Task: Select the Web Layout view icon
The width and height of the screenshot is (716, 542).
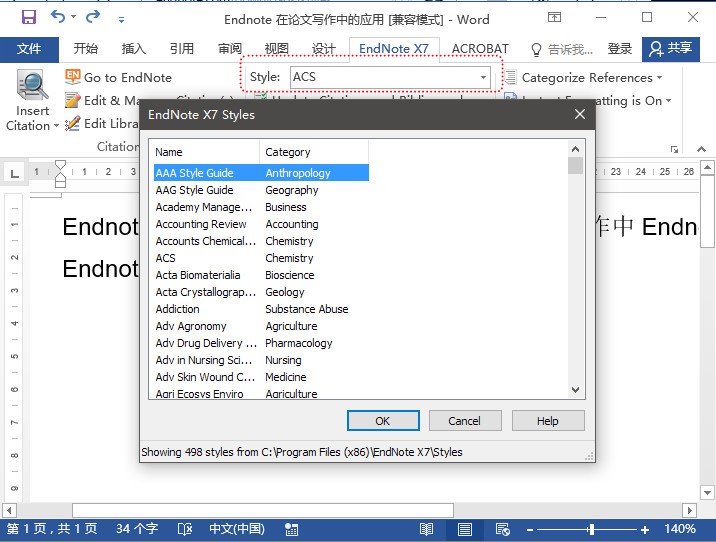Action: (x=503, y=529)
